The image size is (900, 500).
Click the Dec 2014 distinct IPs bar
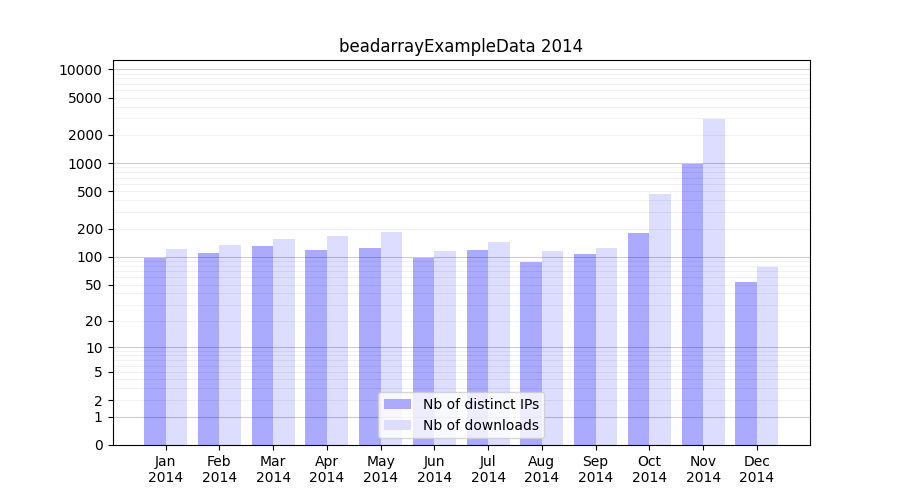(746, 363)
